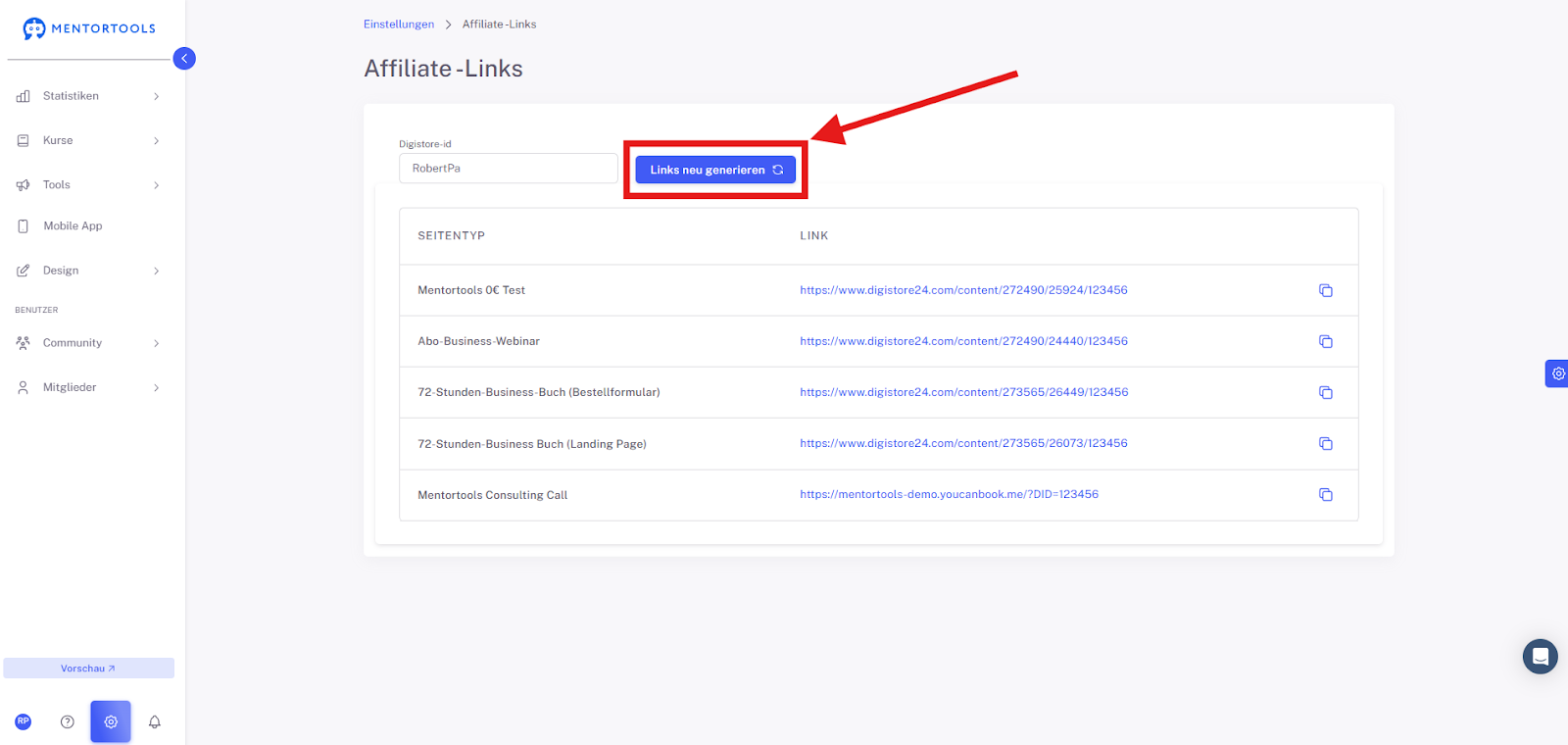The height and width of the screenshot is (745, 1568).
Task: Expand the Community menu chevron
Action: click(x=156, y=343)
